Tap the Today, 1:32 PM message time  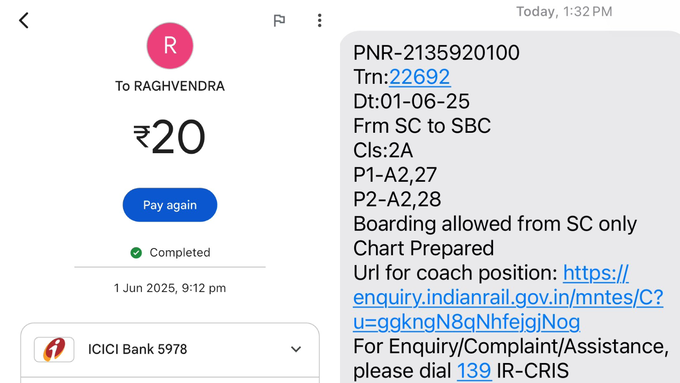tap(564, 11)
